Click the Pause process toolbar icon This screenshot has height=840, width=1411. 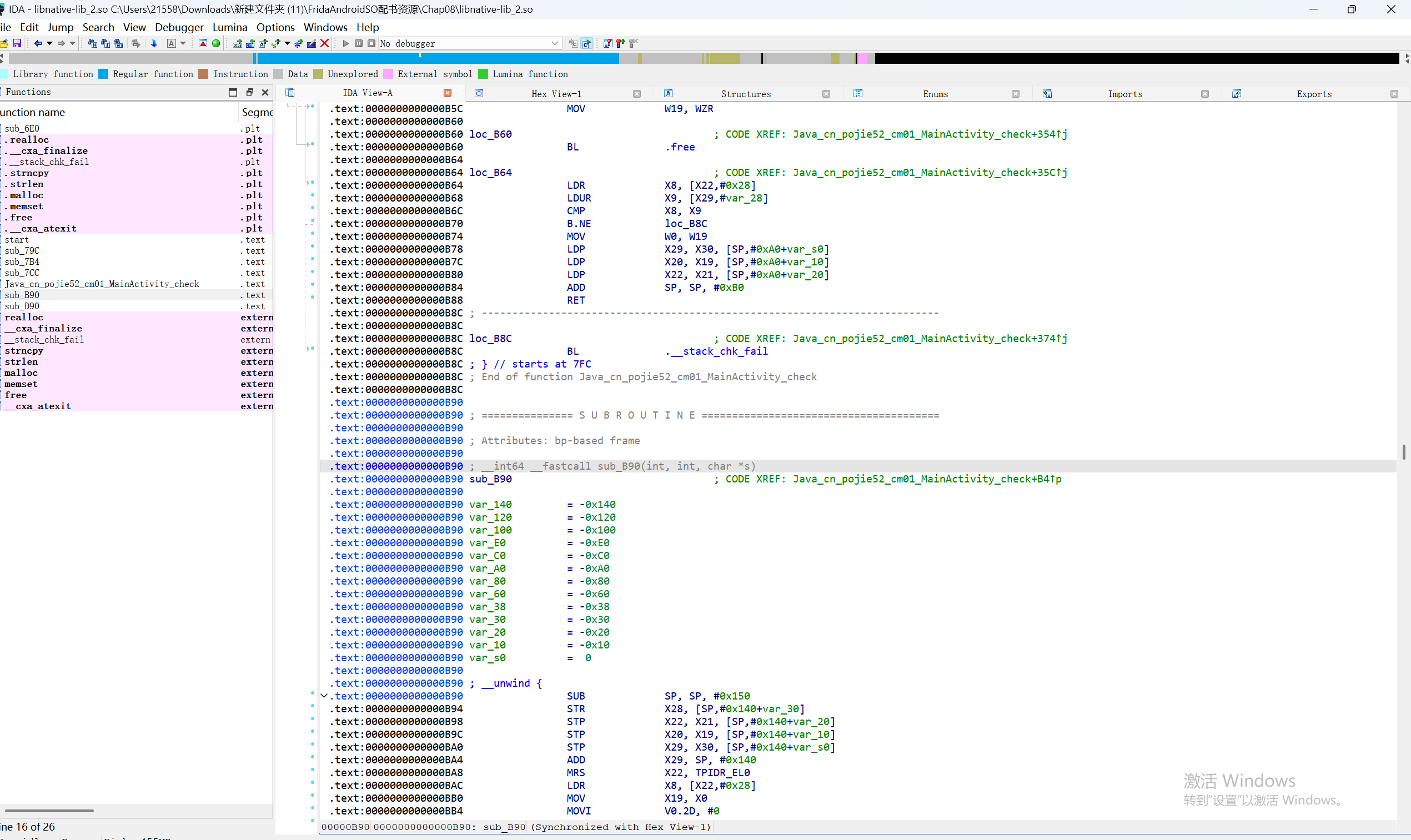click(x=359, y=43)
